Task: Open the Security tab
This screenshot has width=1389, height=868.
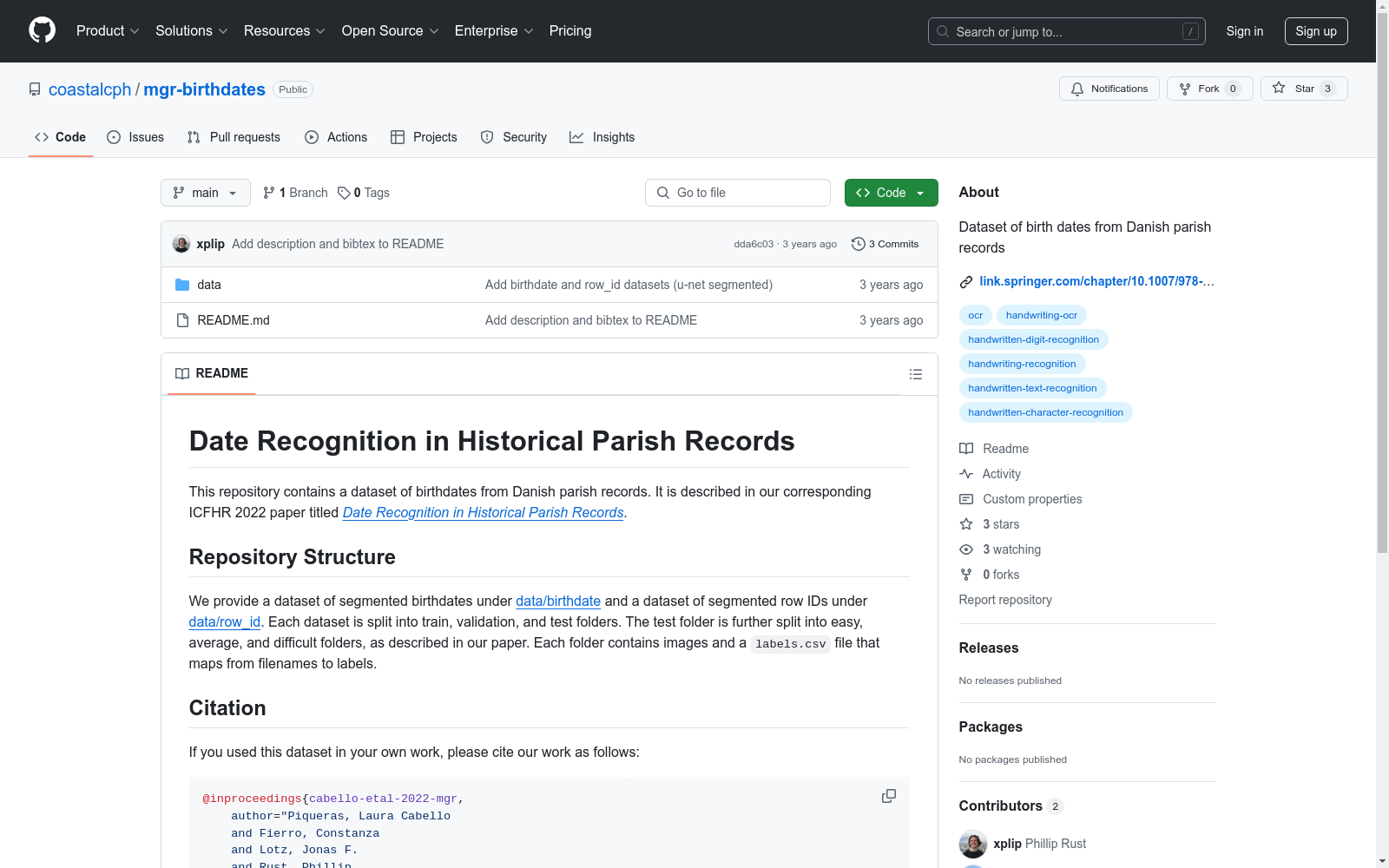Action: click(x=514, y=137)
